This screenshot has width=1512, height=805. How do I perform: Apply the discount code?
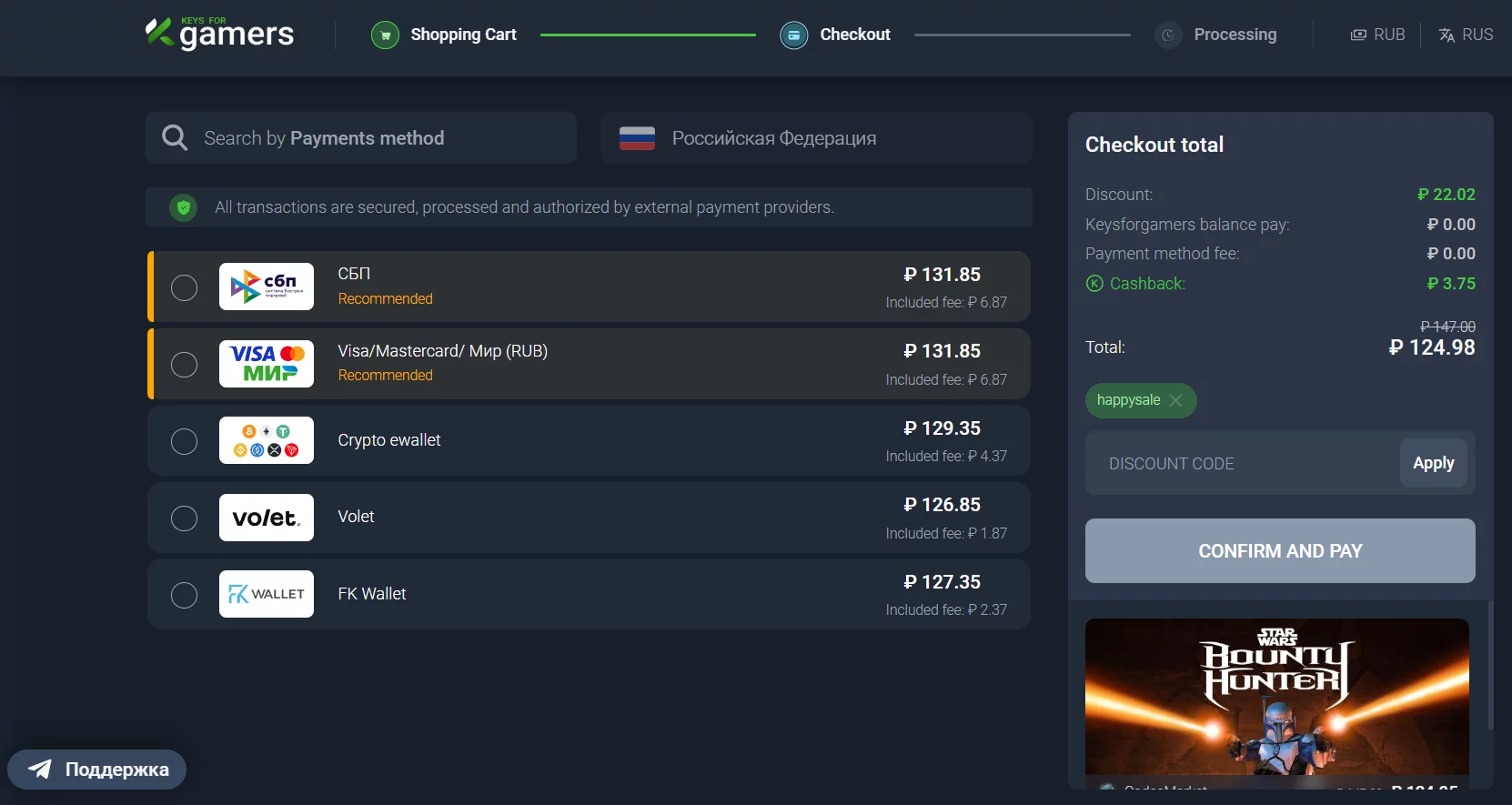click(x=1433, y=463)
